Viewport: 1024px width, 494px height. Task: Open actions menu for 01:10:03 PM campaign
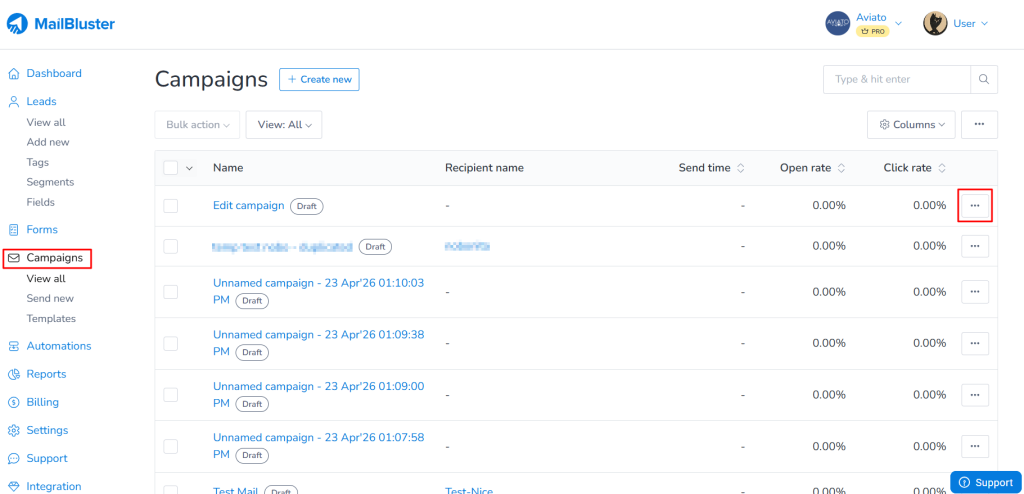[x=975, y=292]
